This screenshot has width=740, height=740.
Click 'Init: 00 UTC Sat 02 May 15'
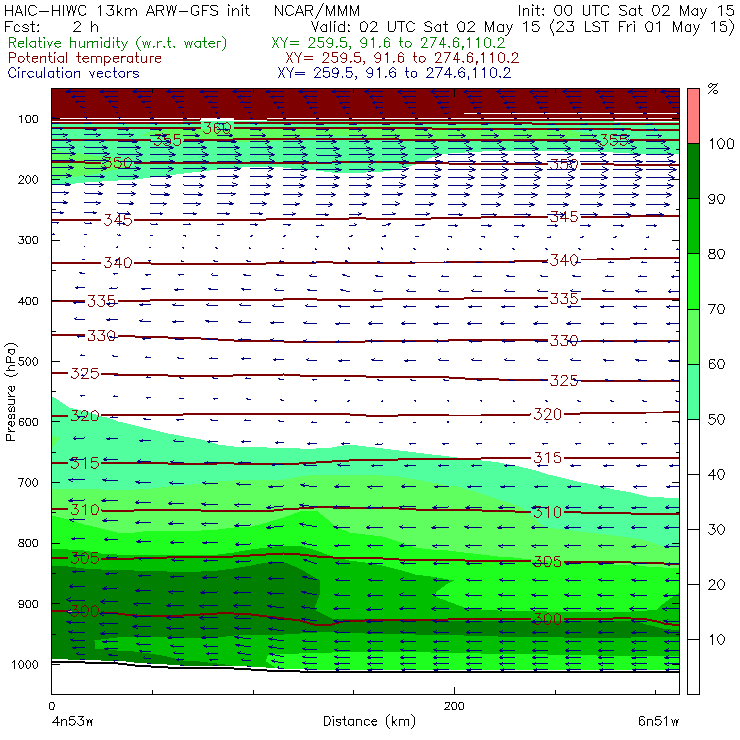click(x=626, y=10)
